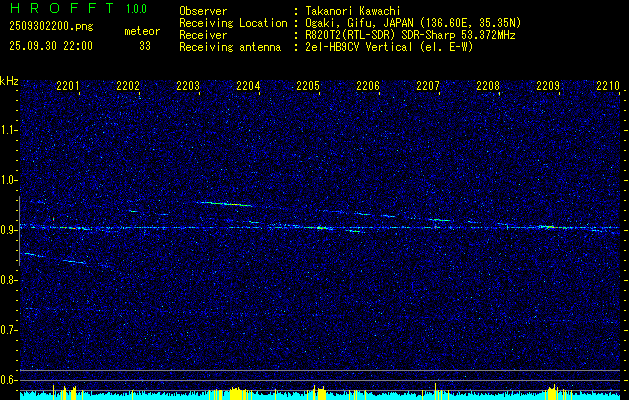Click the 2204 time marker label
Screen dimensions: 629x400
point(248,86)
